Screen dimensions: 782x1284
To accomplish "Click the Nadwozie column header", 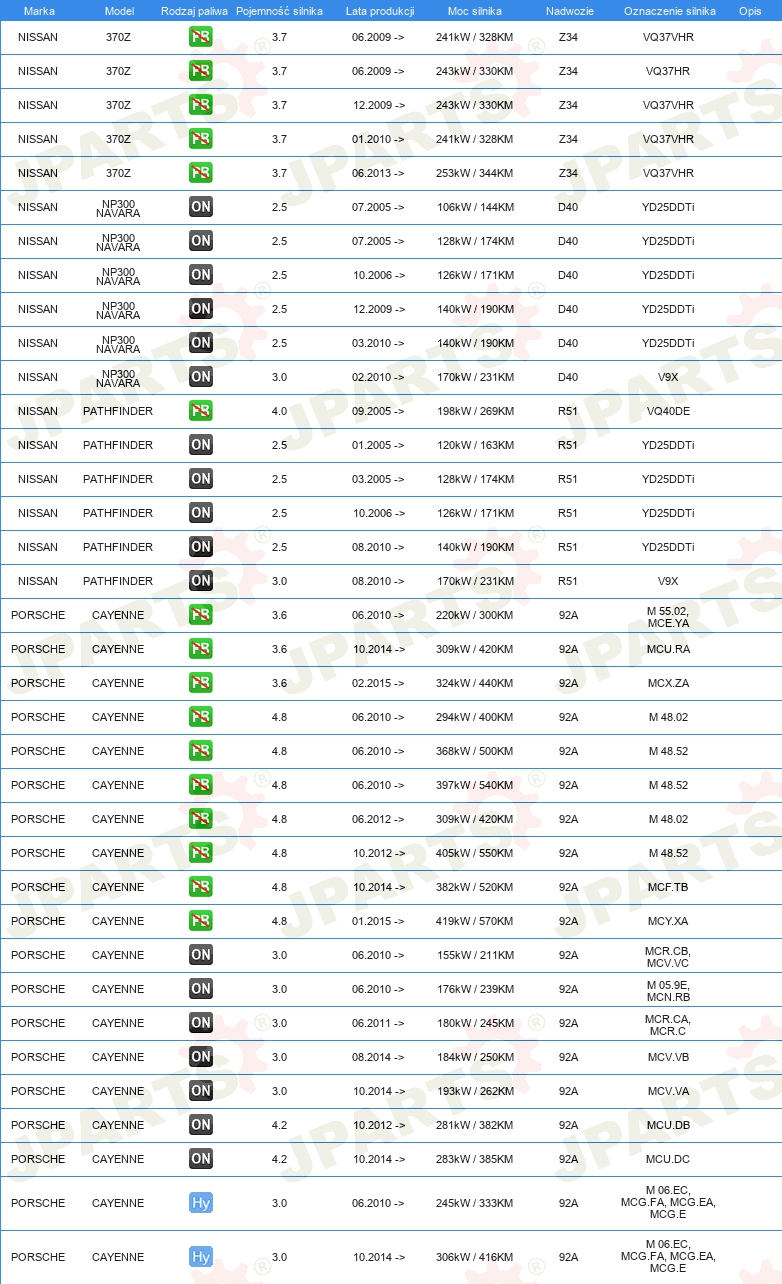I will [569, 11].
